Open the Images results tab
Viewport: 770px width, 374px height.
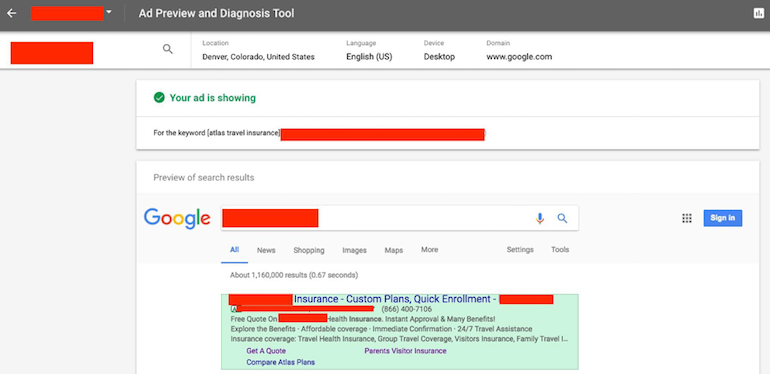point(355,250)
